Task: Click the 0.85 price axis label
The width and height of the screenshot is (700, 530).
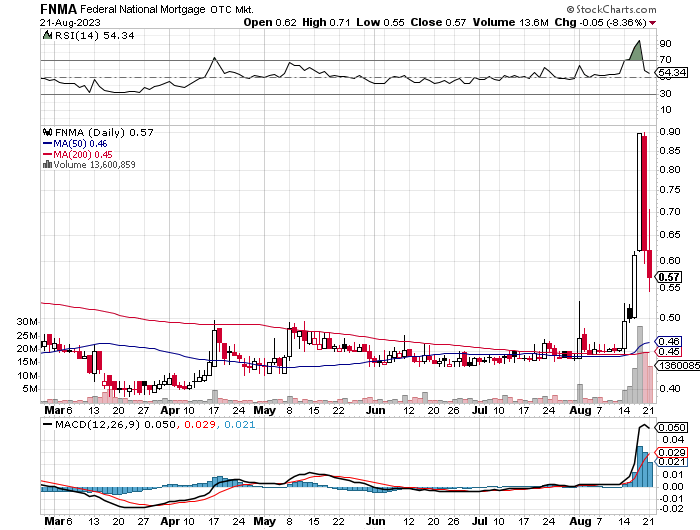Action: [670, 150]
